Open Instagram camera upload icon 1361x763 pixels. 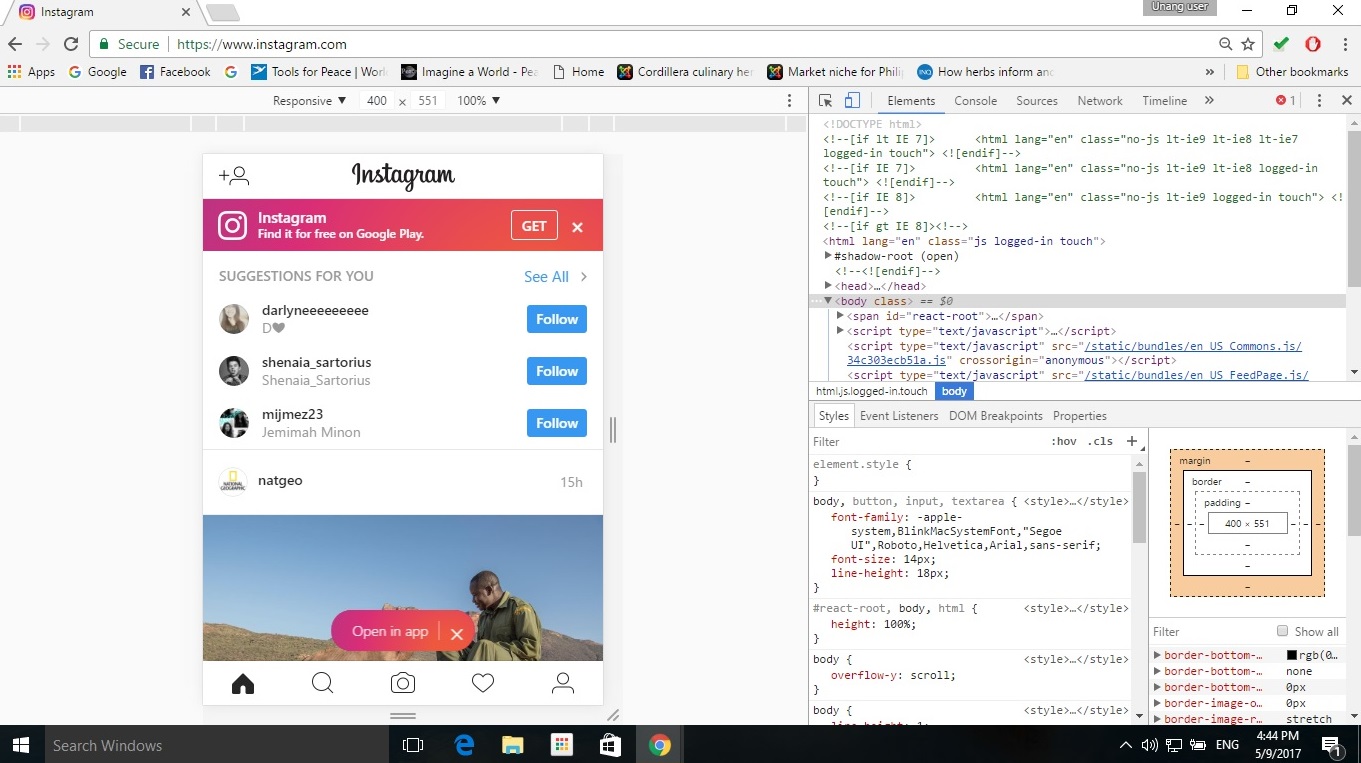click(x=403, y=683)
